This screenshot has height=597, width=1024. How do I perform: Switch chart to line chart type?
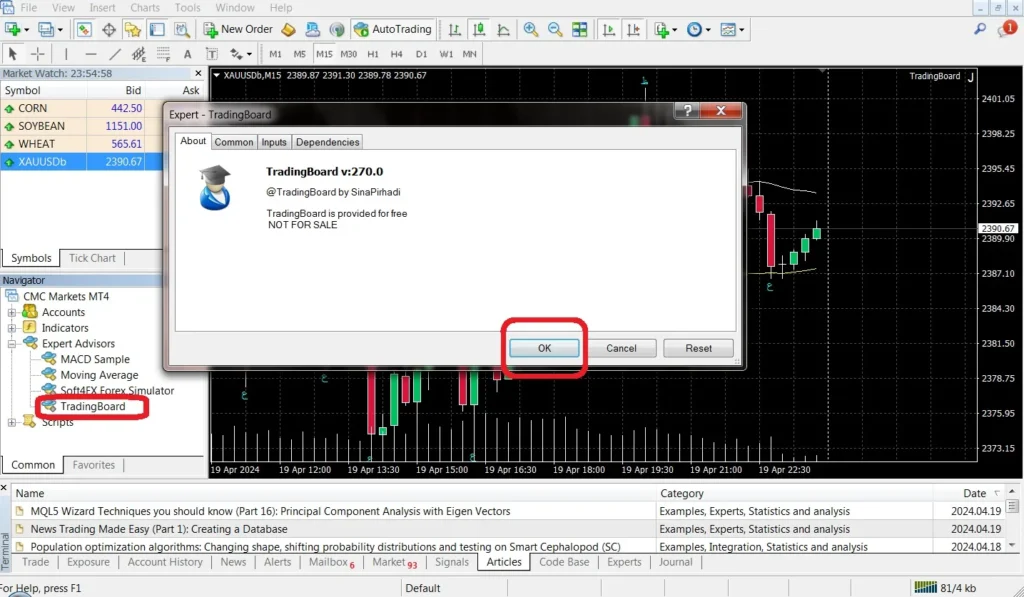[x=504, y=29]
